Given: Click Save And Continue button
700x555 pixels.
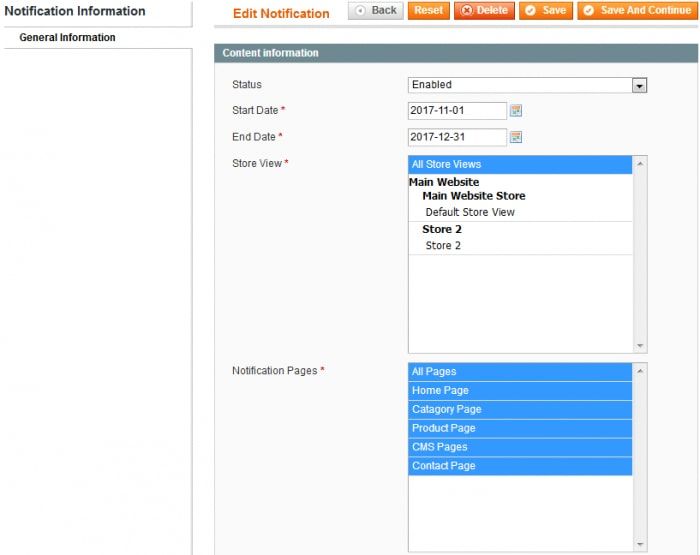Looking at the screenshot, I should [x=637, y=10].
